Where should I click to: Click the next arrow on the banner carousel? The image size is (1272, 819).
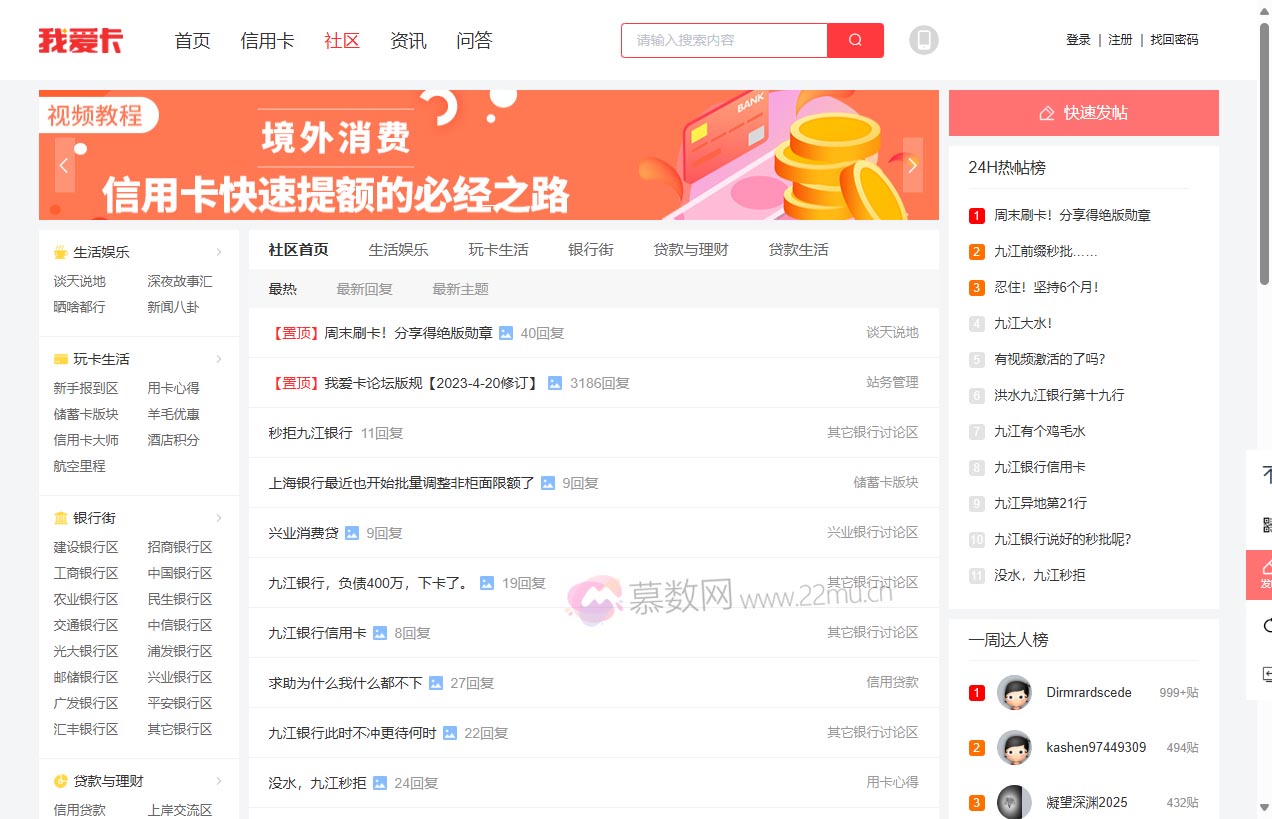point(911,165)
